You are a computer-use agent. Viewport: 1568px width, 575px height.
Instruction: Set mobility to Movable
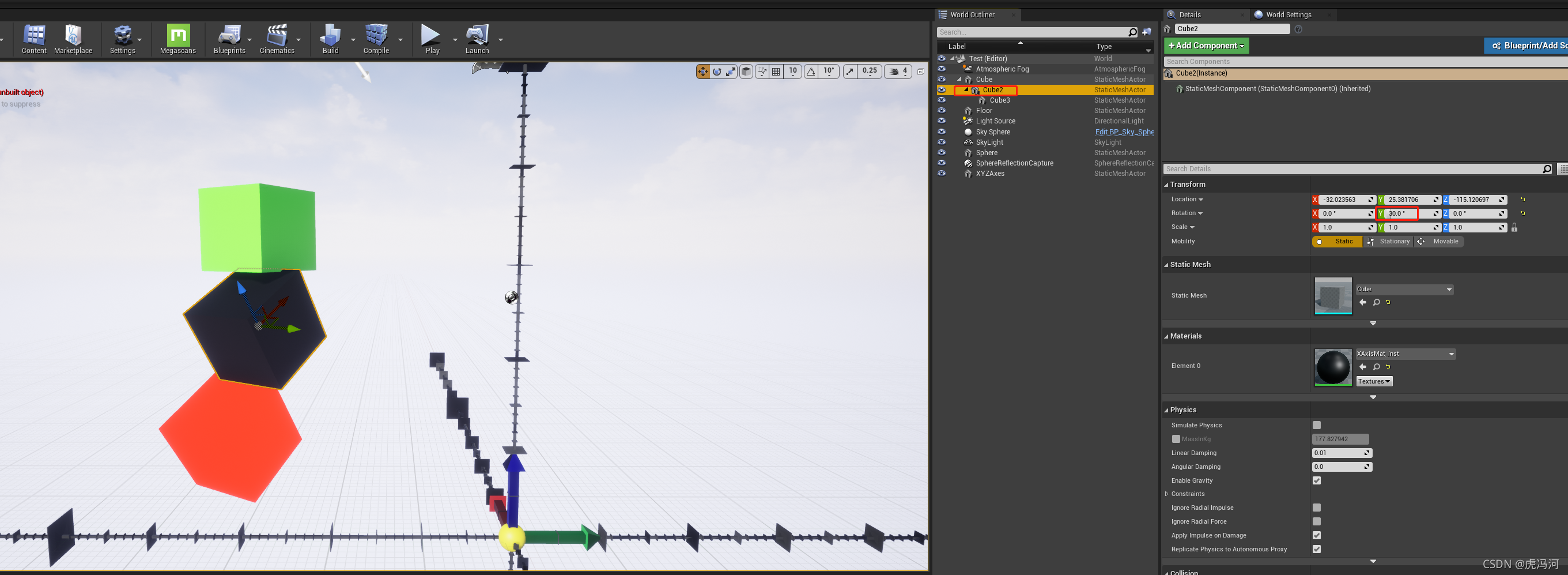pyautogui.click(x=1439, y=242)
